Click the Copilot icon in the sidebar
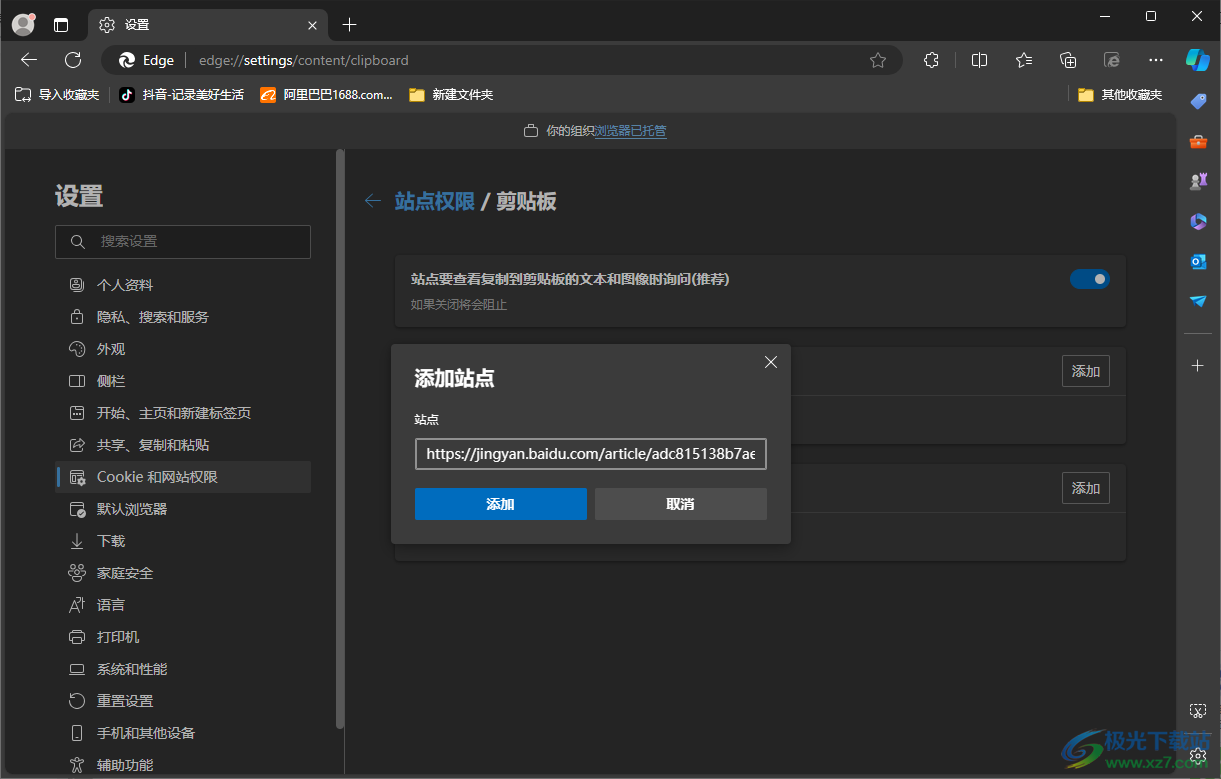 pos(1197,60)
